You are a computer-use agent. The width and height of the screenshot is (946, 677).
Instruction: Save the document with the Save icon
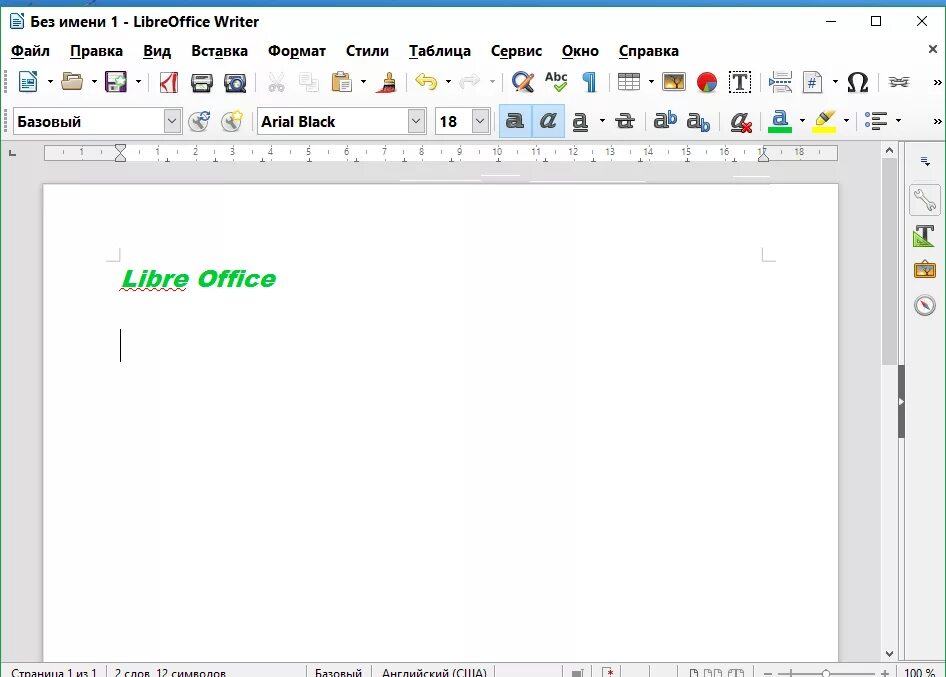(x=116, y=81)
